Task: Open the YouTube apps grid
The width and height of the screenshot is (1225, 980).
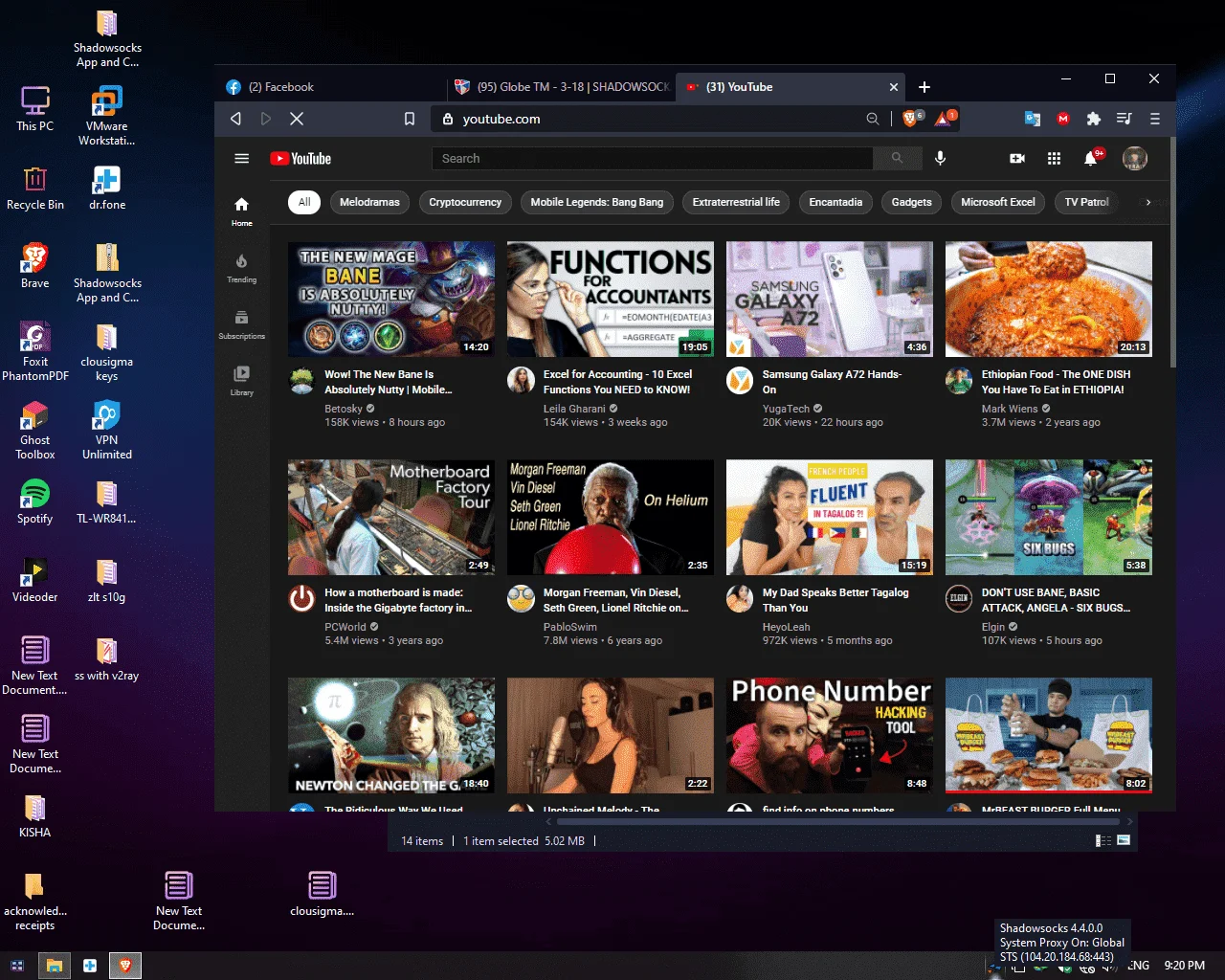Action: [x=1054, y=159]
